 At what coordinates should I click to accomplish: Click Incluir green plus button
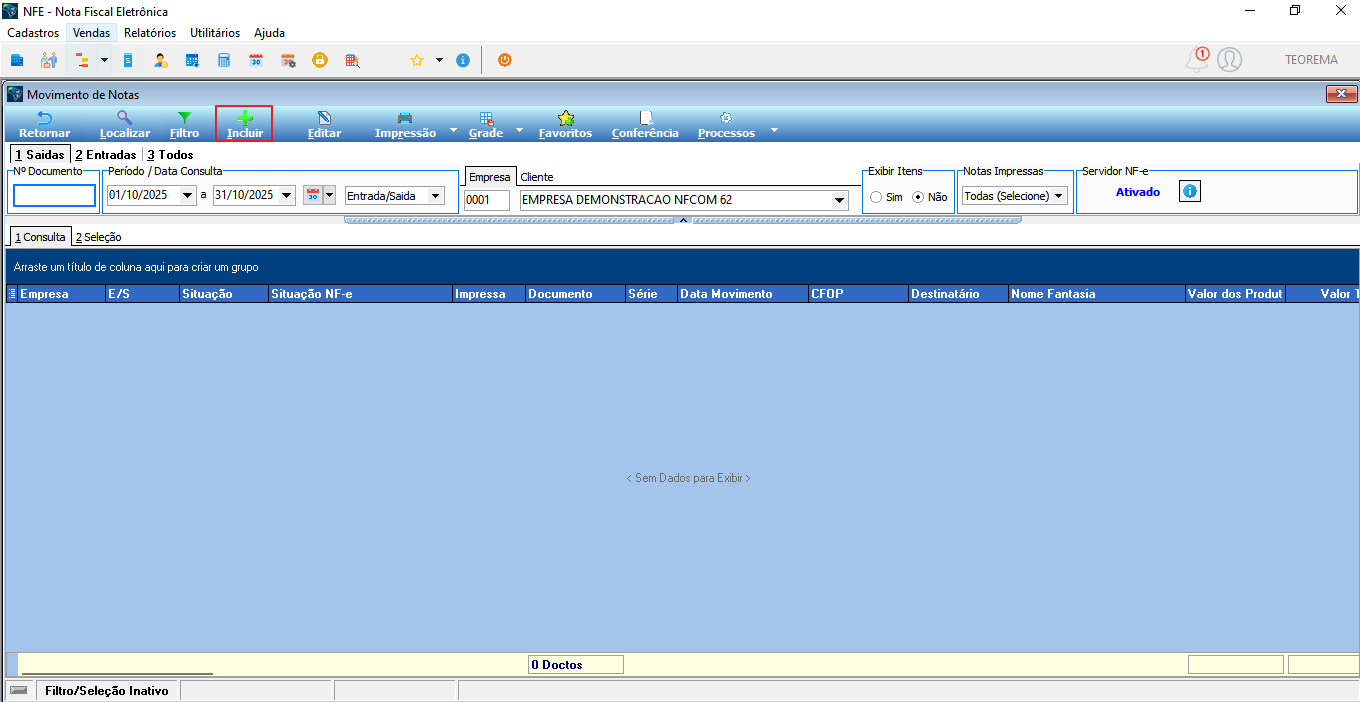pyautogui.click(x=245, y=125)
